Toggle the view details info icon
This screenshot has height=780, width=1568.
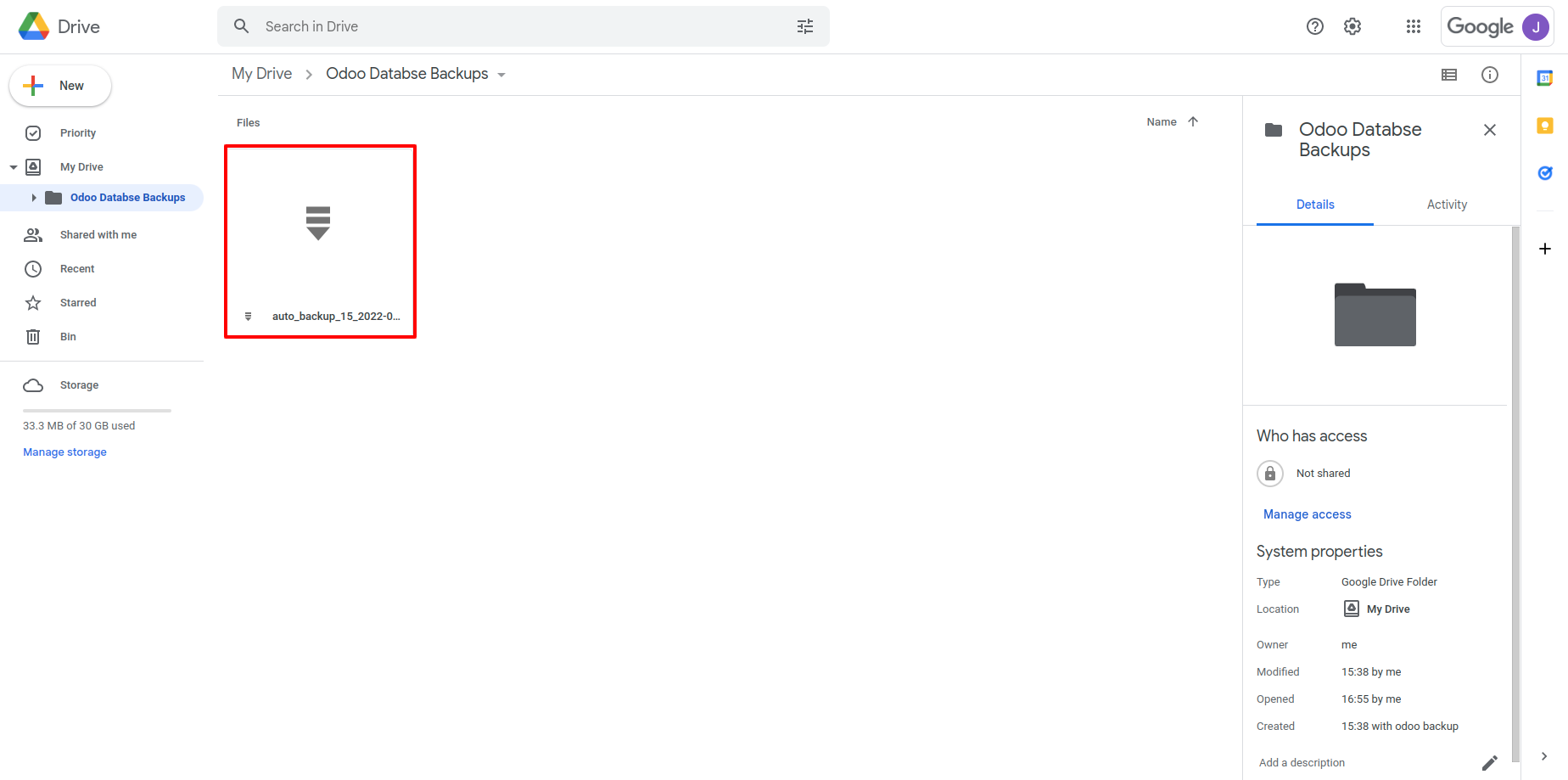pos(1490,75)
